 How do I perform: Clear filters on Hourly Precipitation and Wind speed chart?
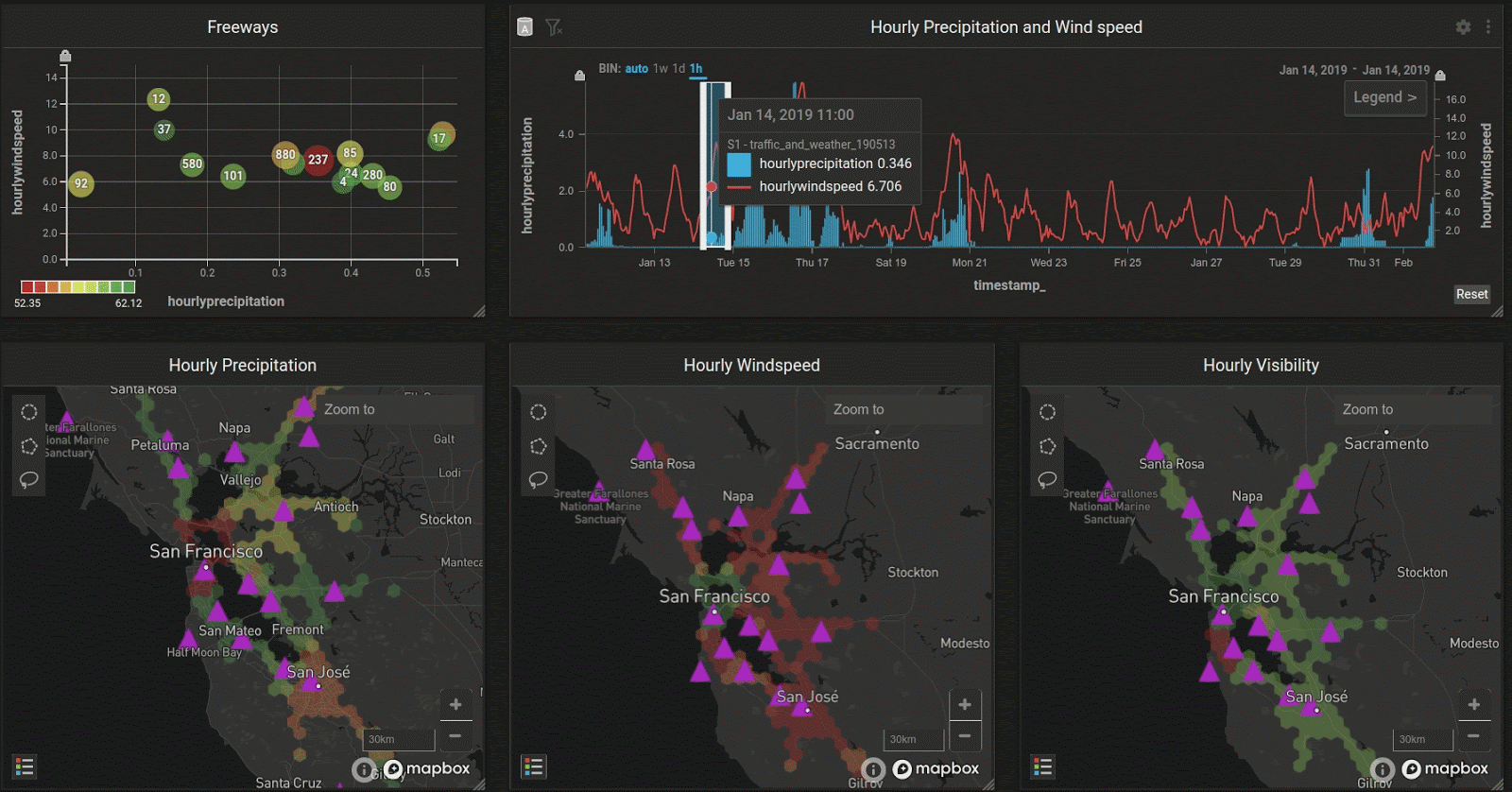pos(554,27)
